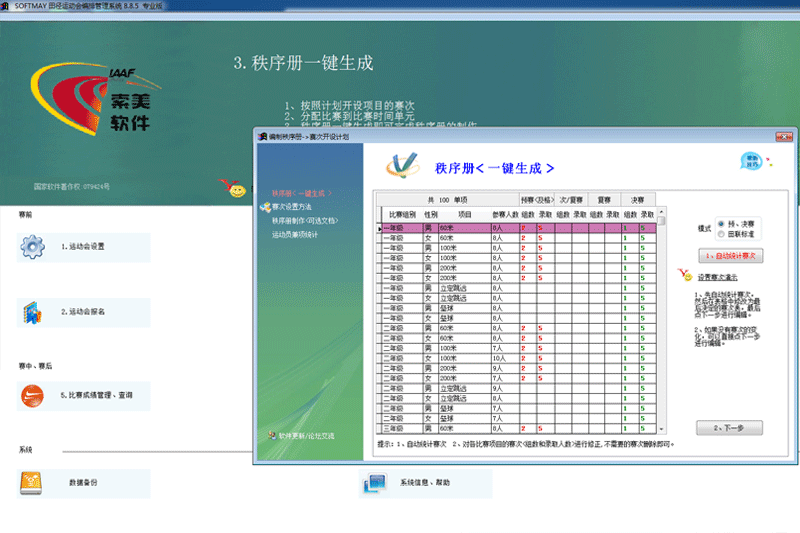Select 秩序册<一键生成> in dialog sidebar
Screen dimensions: 800x533
pos(302,193)
